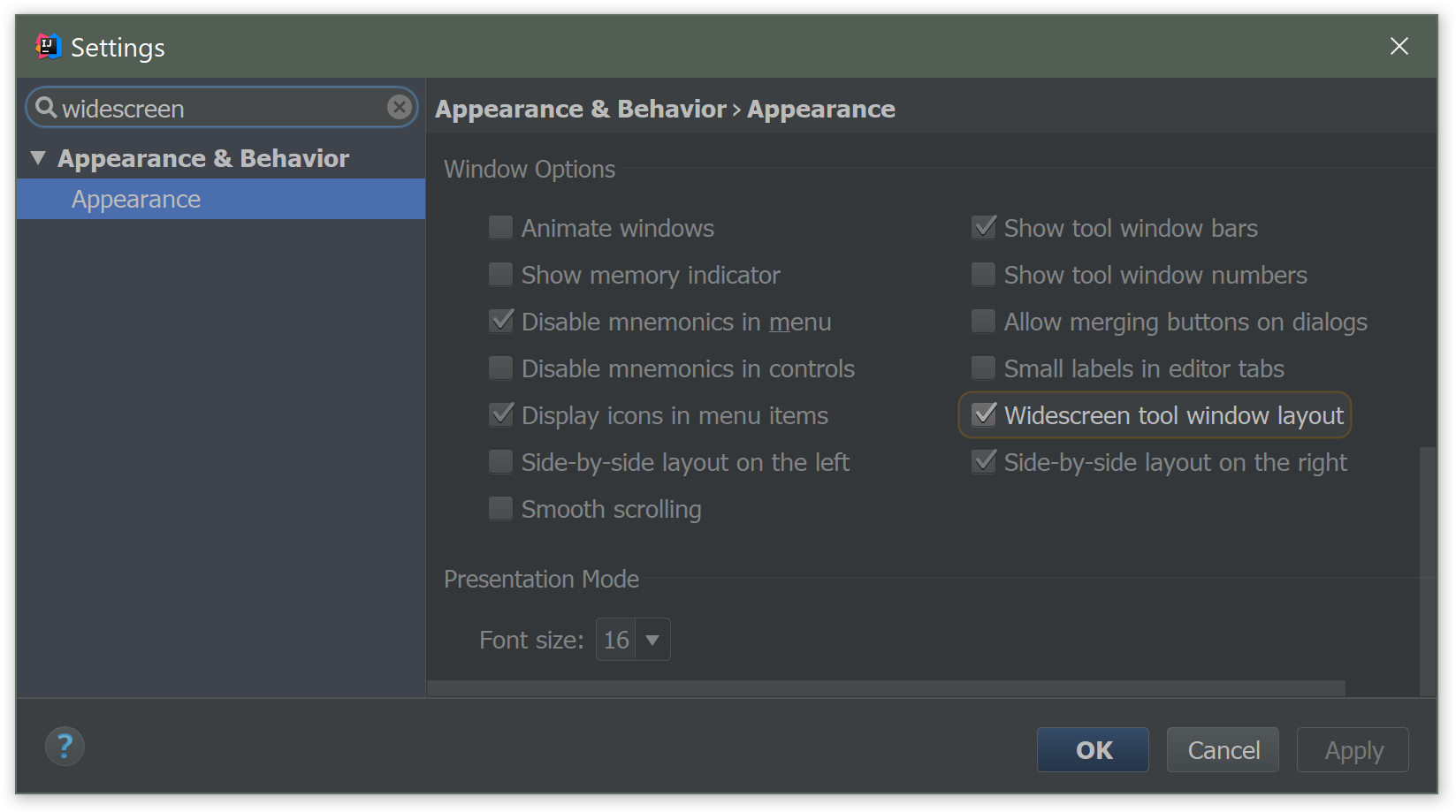Uncheck Display icons in menu items
Screen dimensions: 1456x812
tap(500, 415)
